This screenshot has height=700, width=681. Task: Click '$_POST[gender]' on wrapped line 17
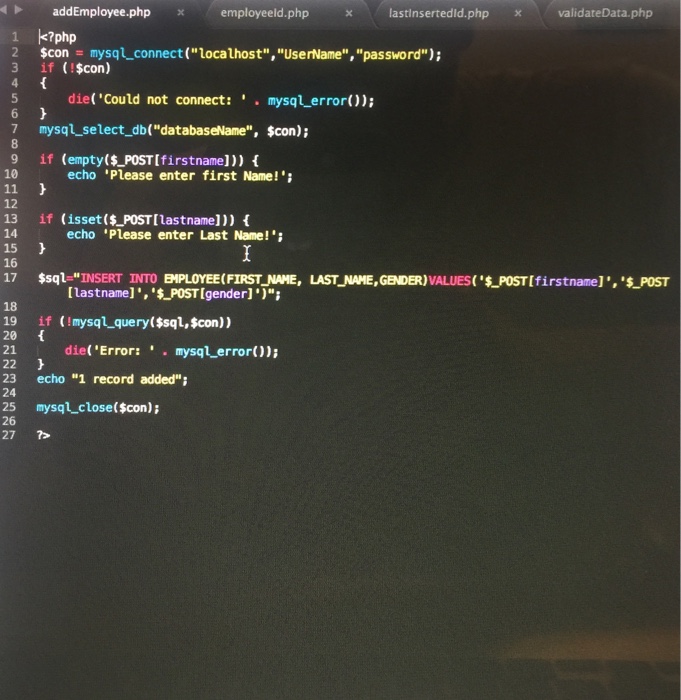(x=205, y=294)
